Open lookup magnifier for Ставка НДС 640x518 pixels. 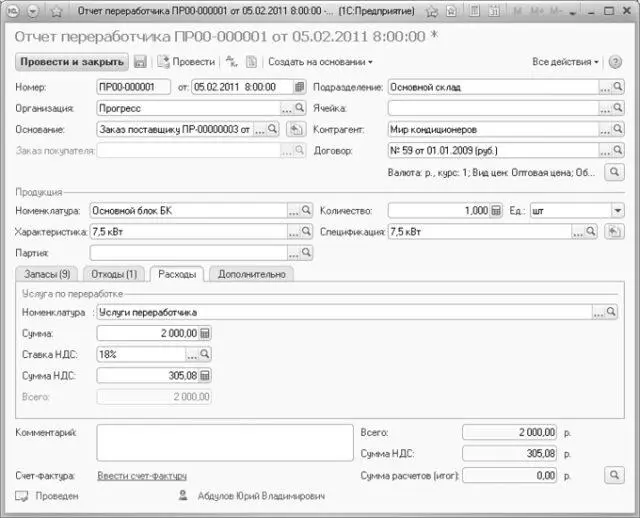pos(205,354)
